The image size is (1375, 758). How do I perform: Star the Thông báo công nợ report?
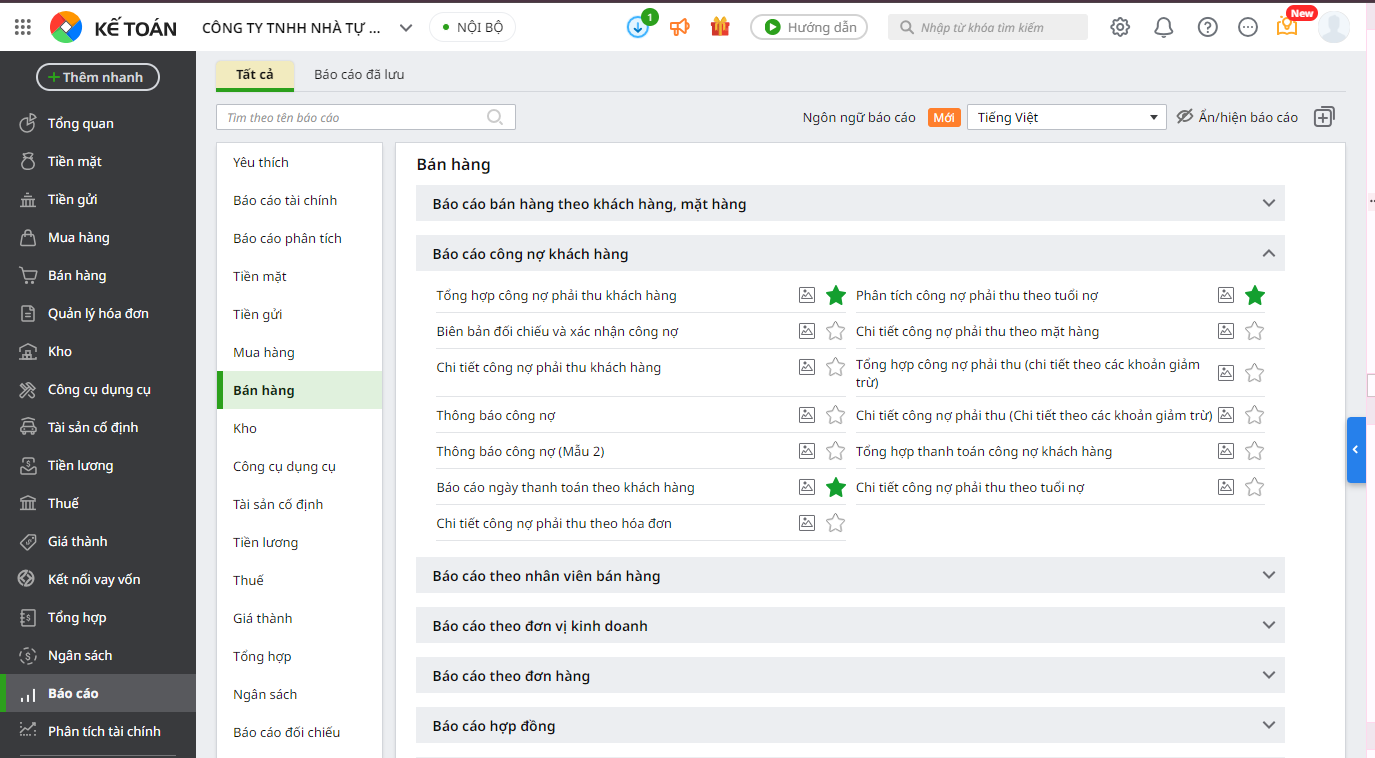click(x=836, y=415)
